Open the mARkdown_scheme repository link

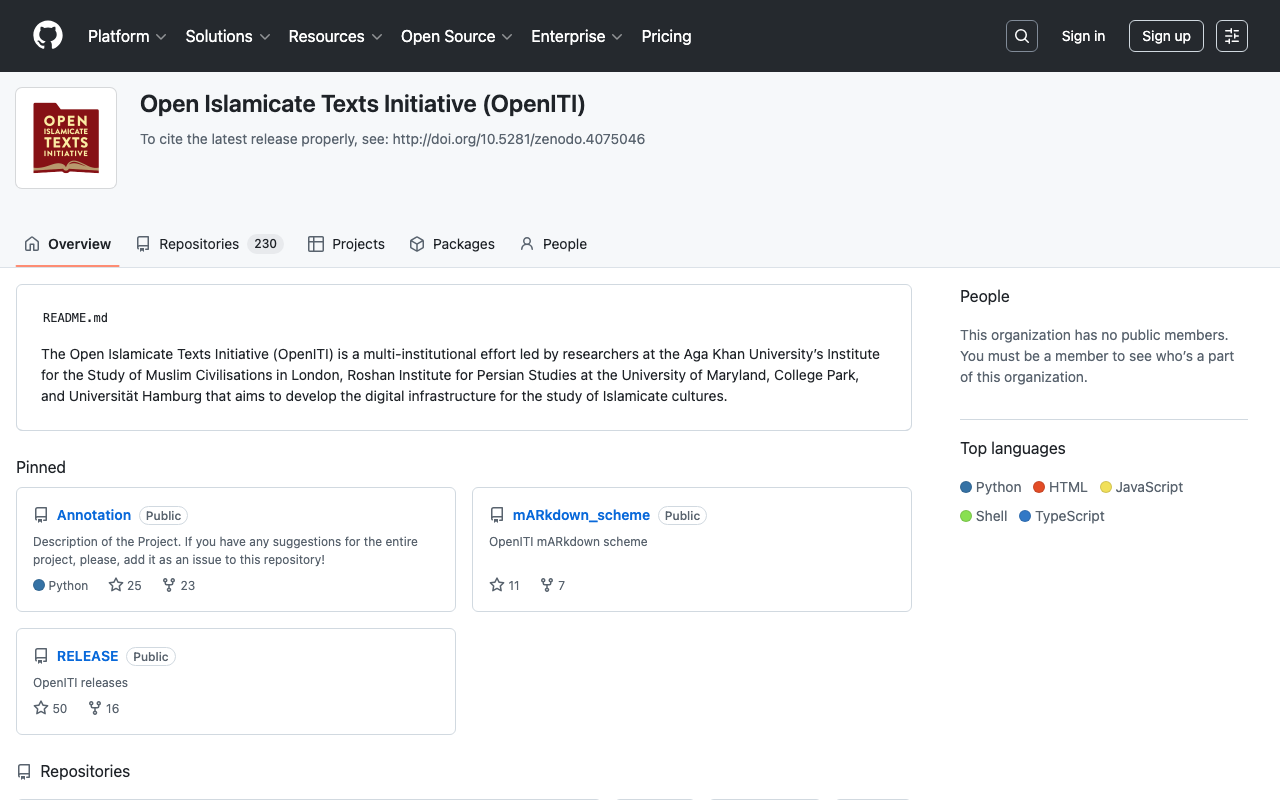click(x=581, y=515)
